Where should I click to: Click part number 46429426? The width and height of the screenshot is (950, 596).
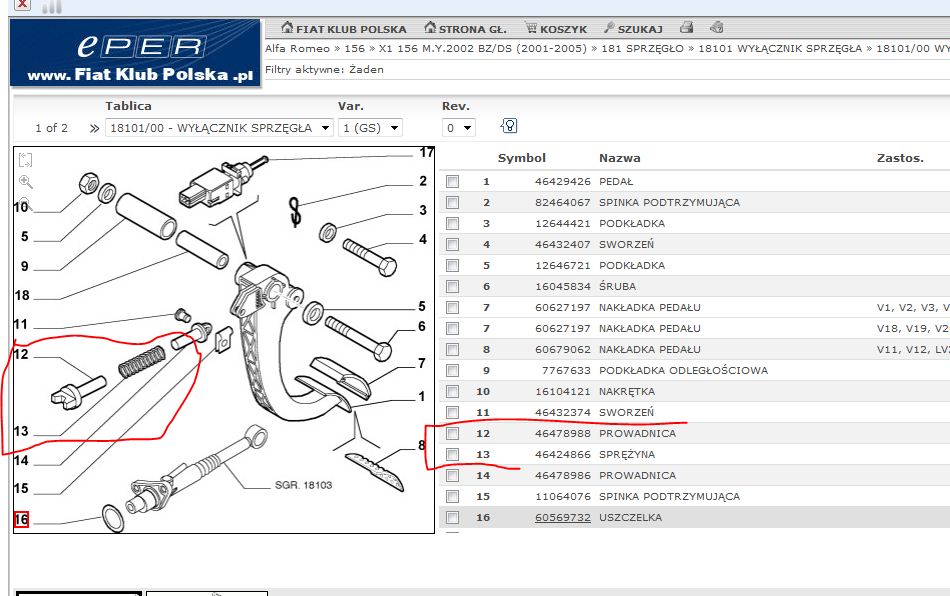point(562,182)
